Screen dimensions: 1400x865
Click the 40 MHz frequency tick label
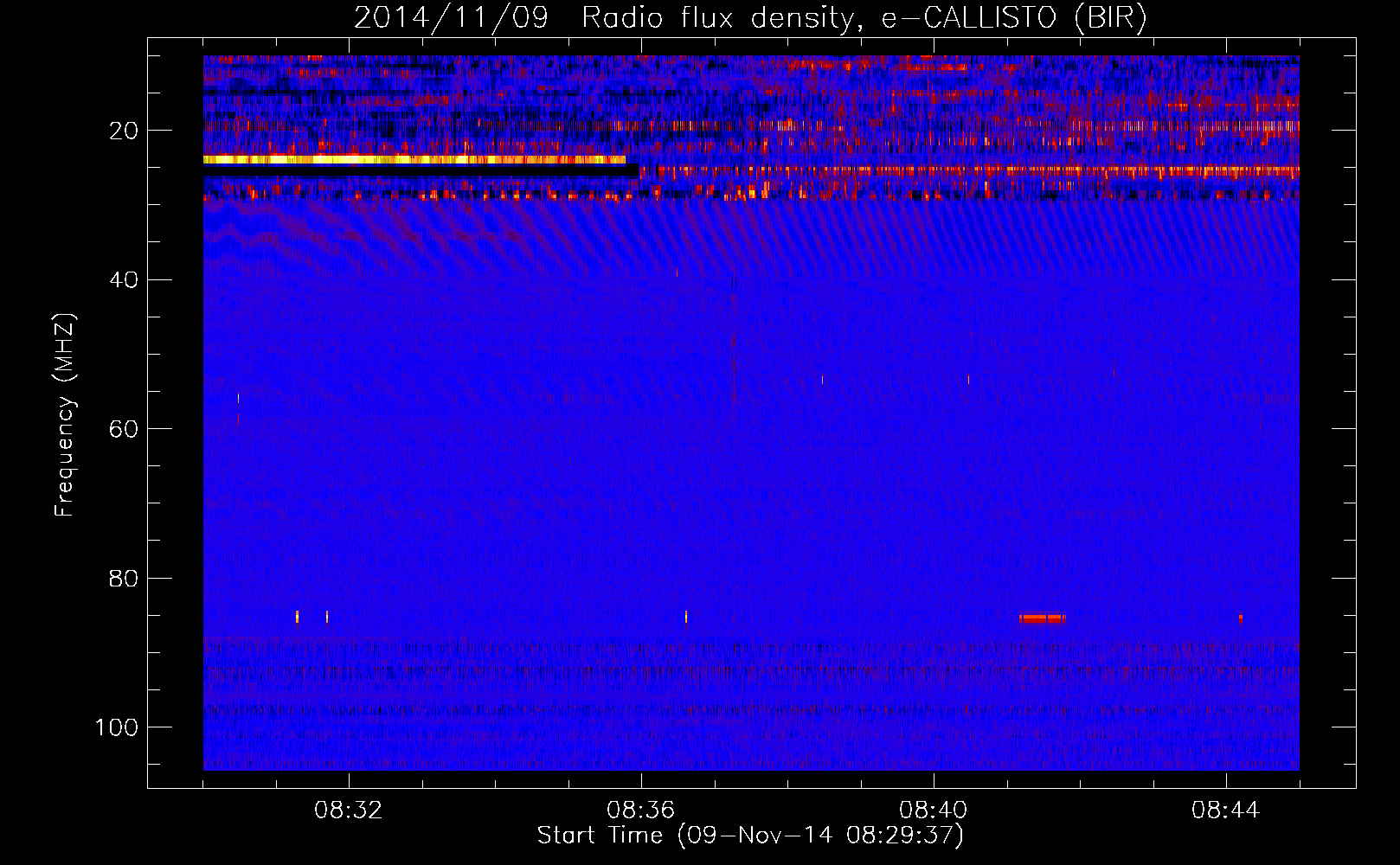click(124, 279)
